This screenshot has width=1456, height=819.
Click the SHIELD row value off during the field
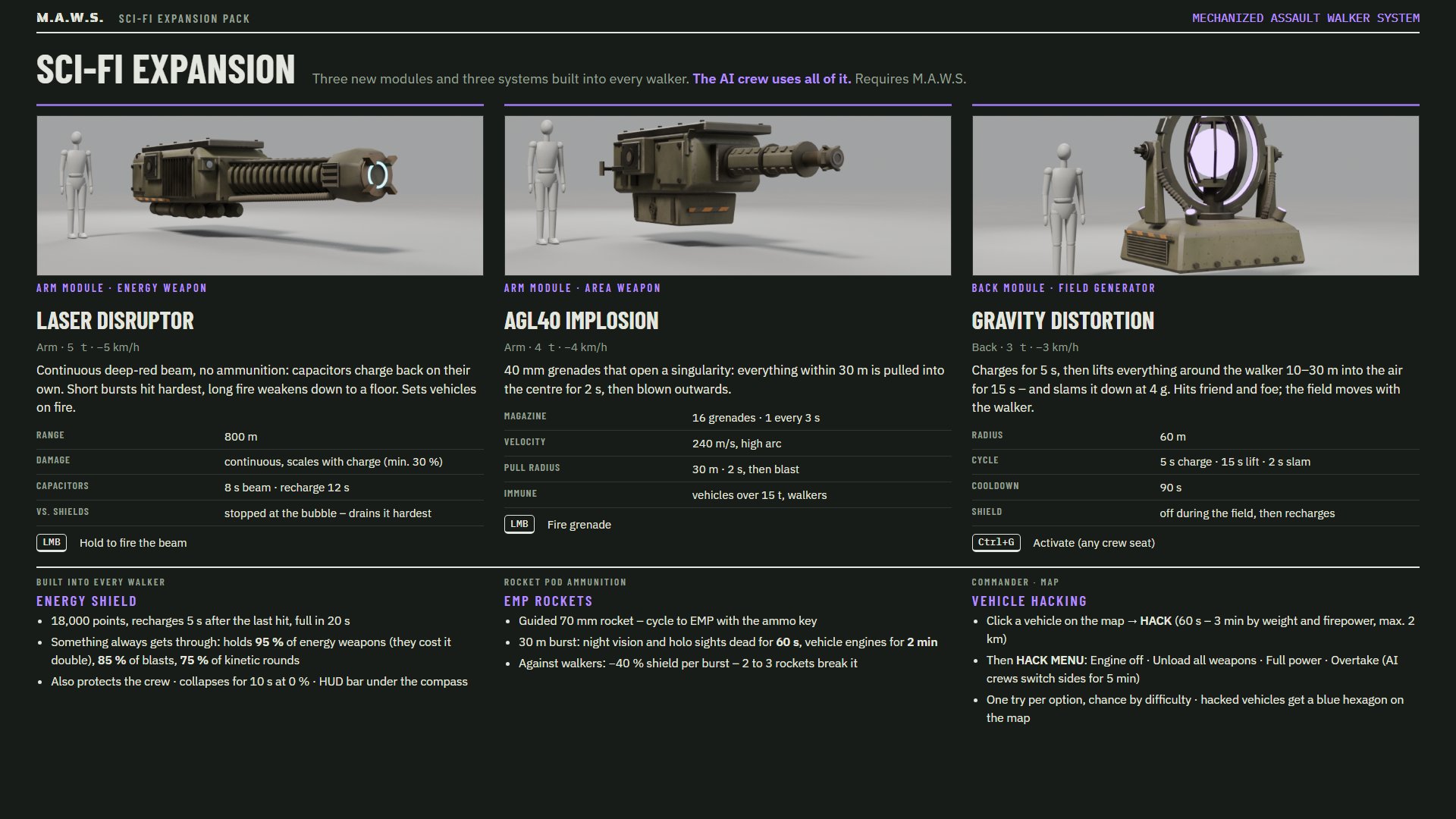click(x=1247, y=513)
